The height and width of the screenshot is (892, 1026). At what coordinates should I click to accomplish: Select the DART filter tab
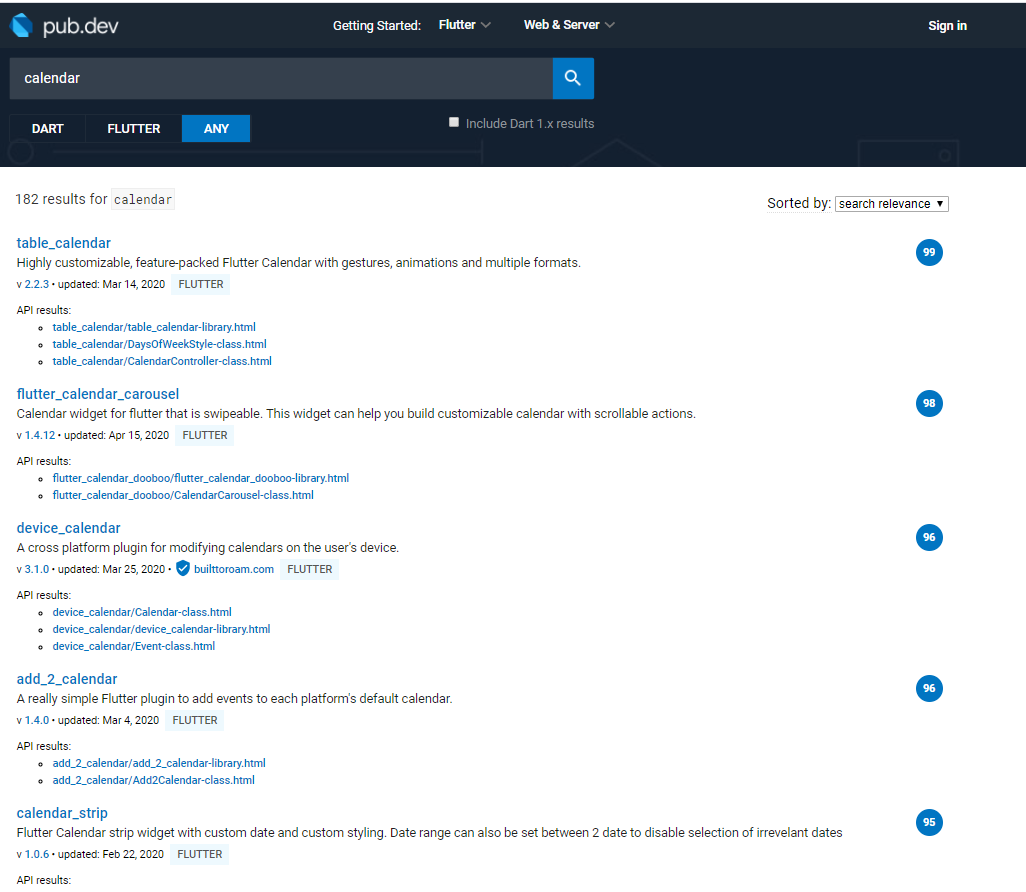coord(48,129)
